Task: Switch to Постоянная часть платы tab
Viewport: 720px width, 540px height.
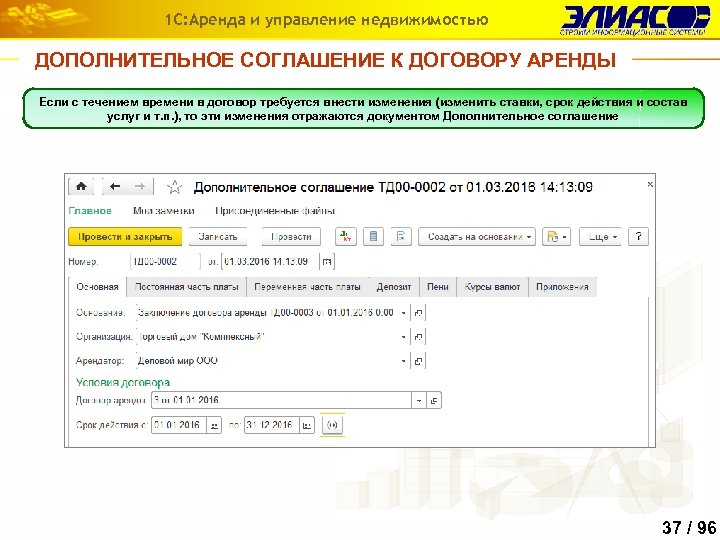Action: click(x=186, y=287)
